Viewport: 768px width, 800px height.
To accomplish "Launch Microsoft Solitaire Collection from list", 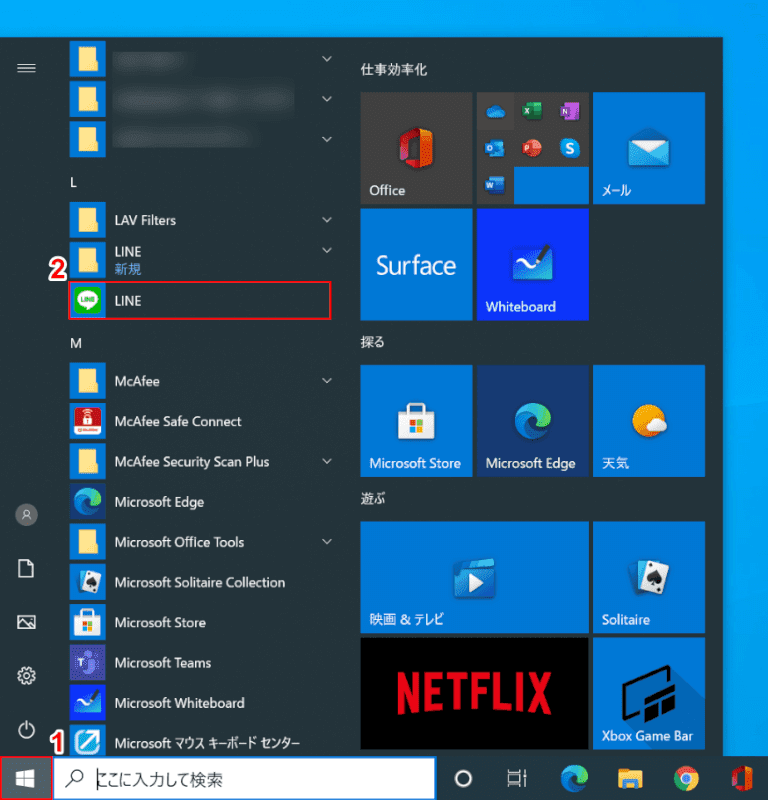I will pos(200,582).
